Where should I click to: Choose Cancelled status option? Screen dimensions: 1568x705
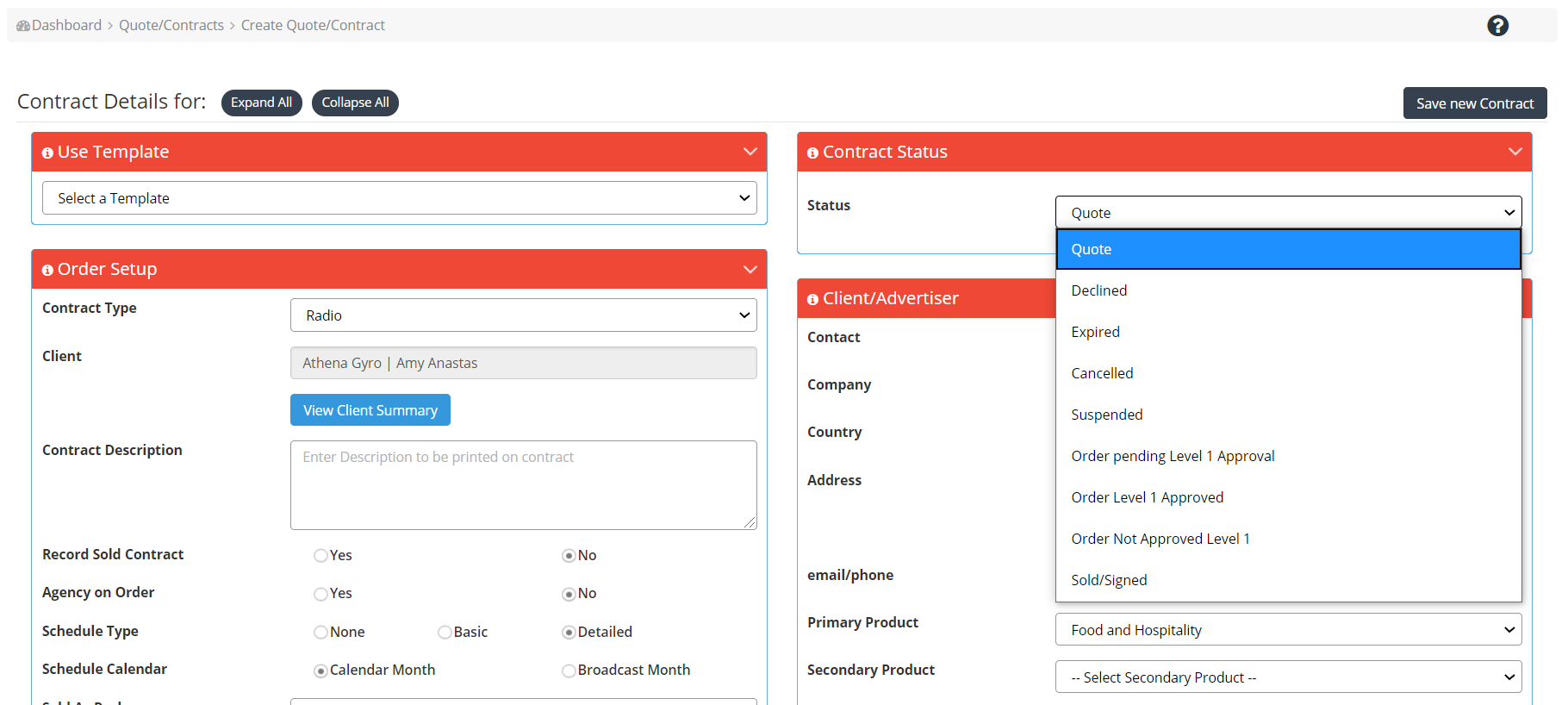pos(1288,373)
